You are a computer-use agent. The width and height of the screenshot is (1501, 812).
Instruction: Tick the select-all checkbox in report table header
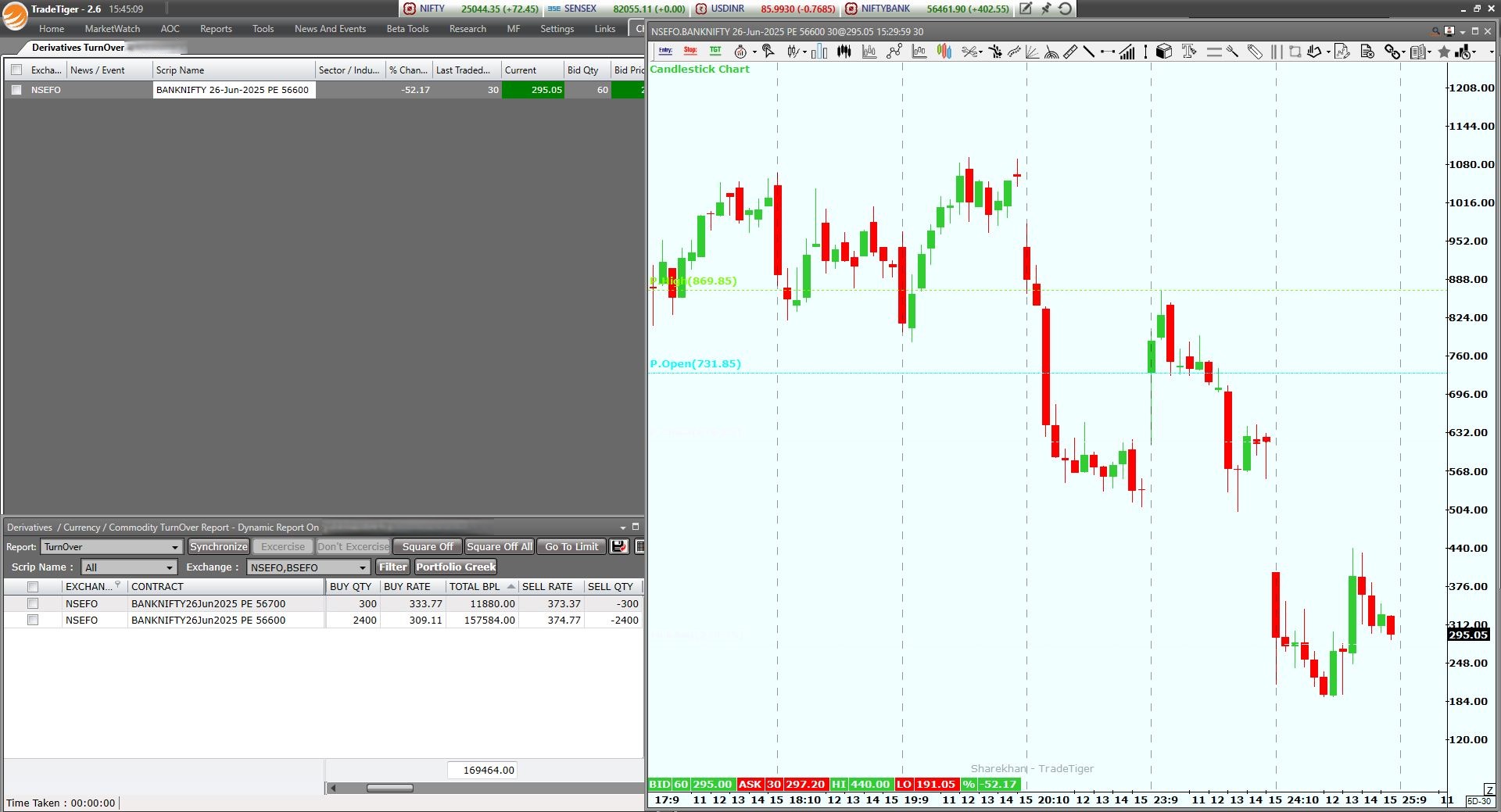33,587
